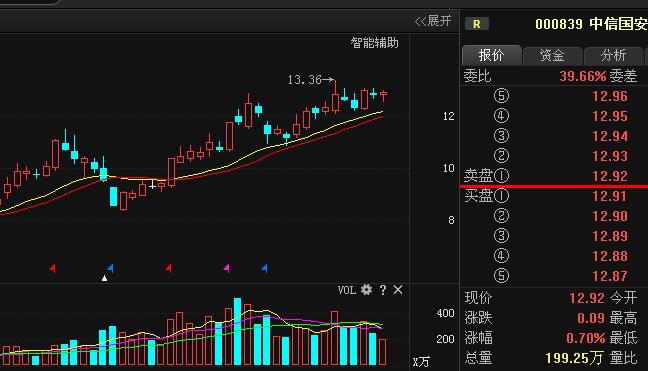Viewport: 648px width, 371px height.
Task: Expand the panel via 展开
Action: tap(433, 21)
